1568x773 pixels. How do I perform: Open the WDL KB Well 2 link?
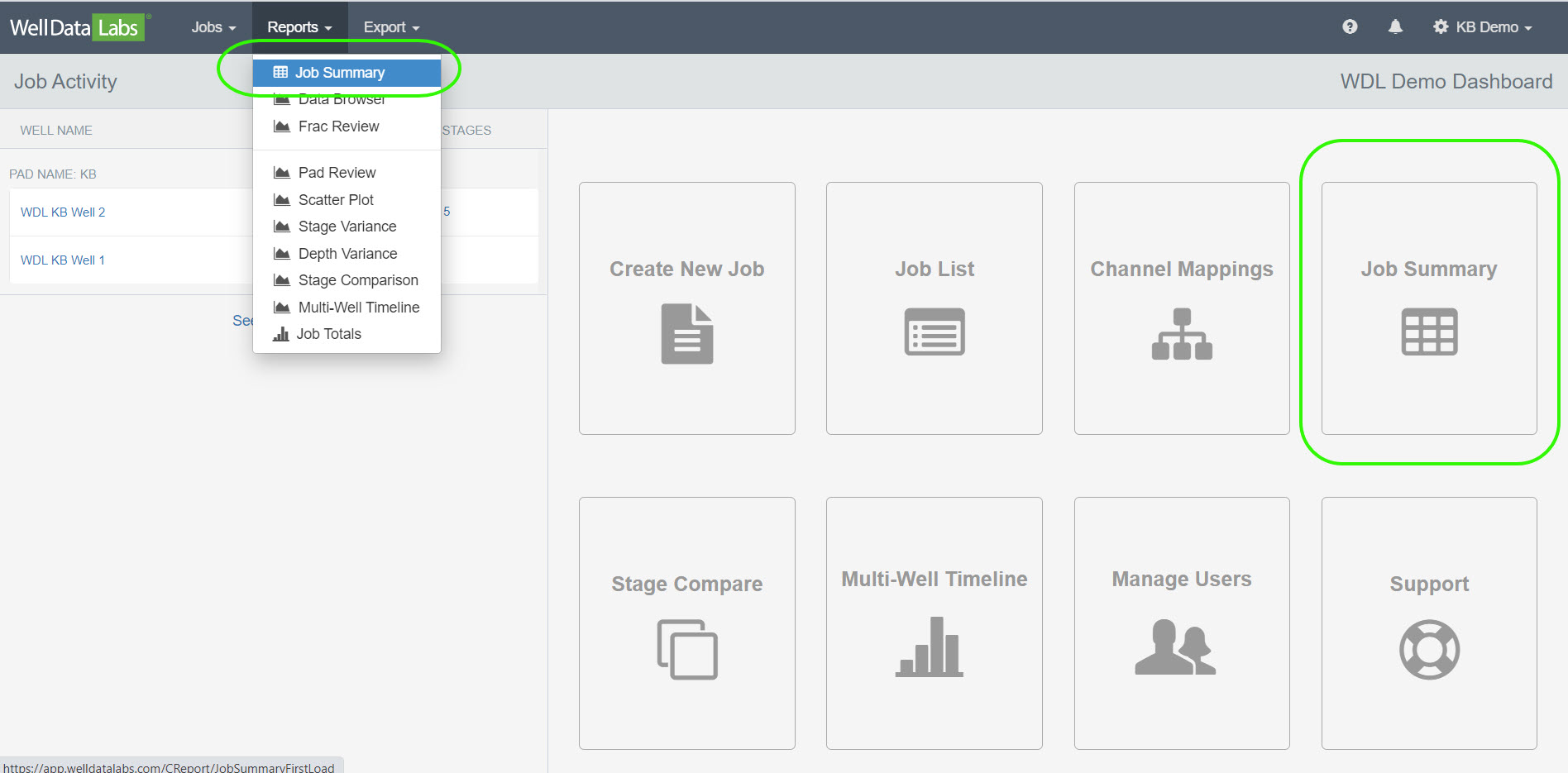point(63,212)
